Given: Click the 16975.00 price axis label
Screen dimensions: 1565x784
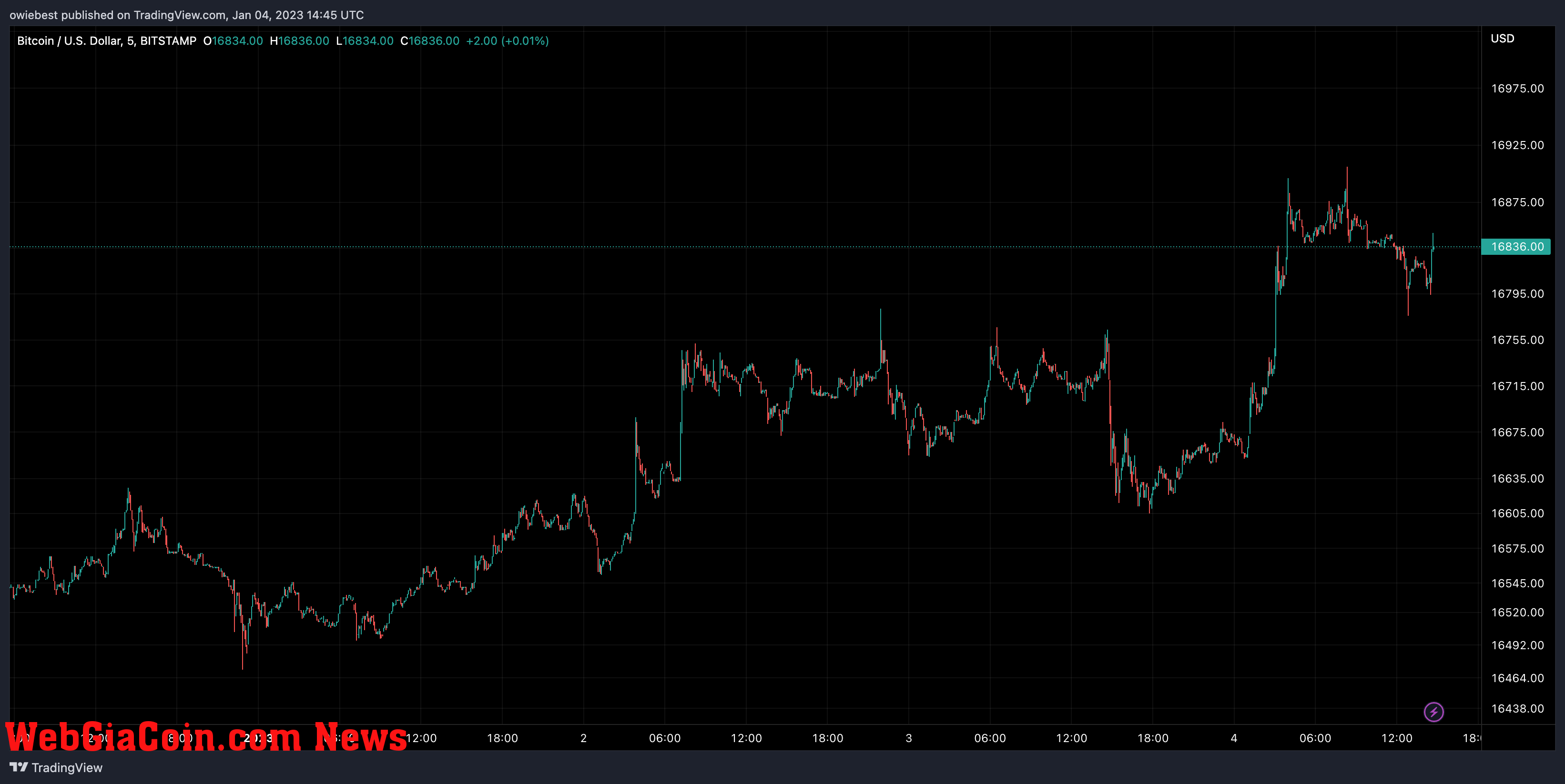Looking at the screenshot, I should [1517, 89].
